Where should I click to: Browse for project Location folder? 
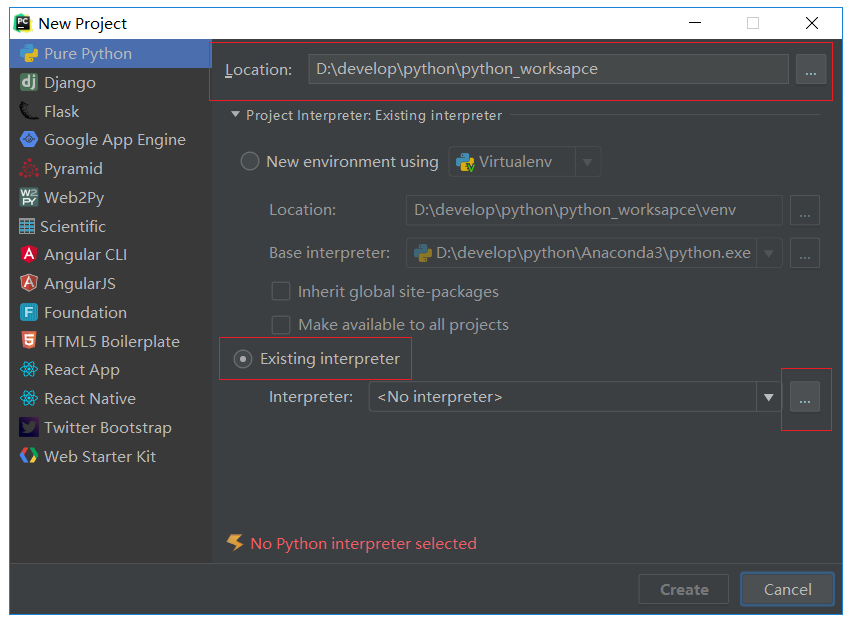[811, 69]
